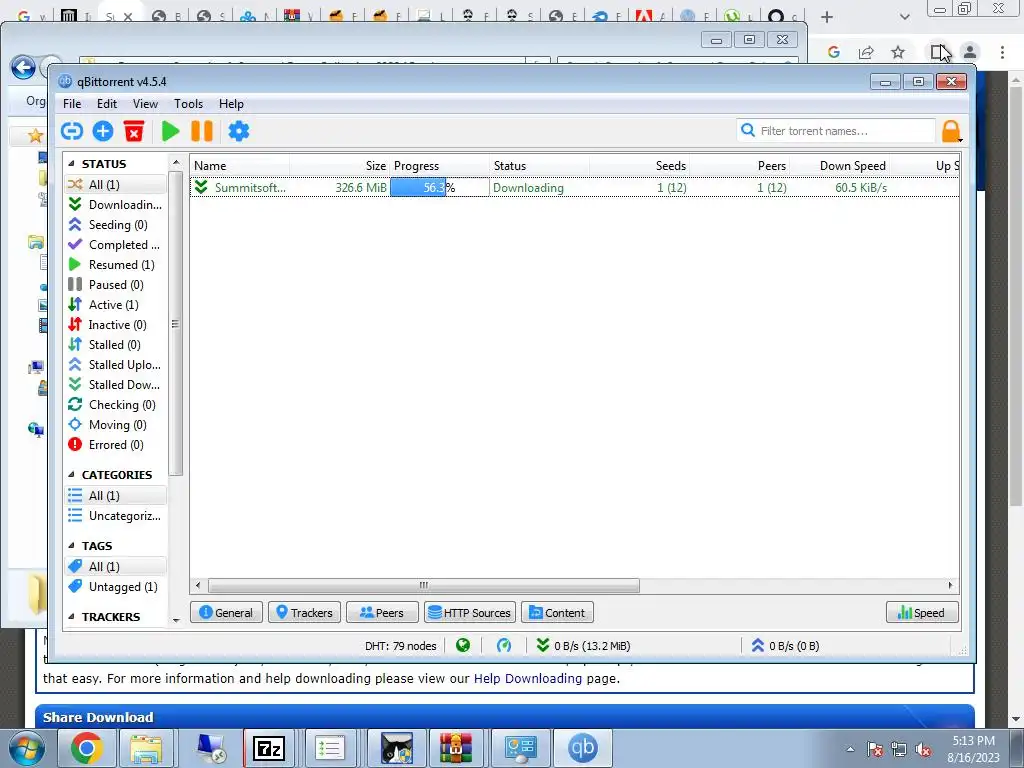This screenshot has height=768, width=1024.
Task: Select the Checking (0) filter
Action: click(x=116, y=405)
